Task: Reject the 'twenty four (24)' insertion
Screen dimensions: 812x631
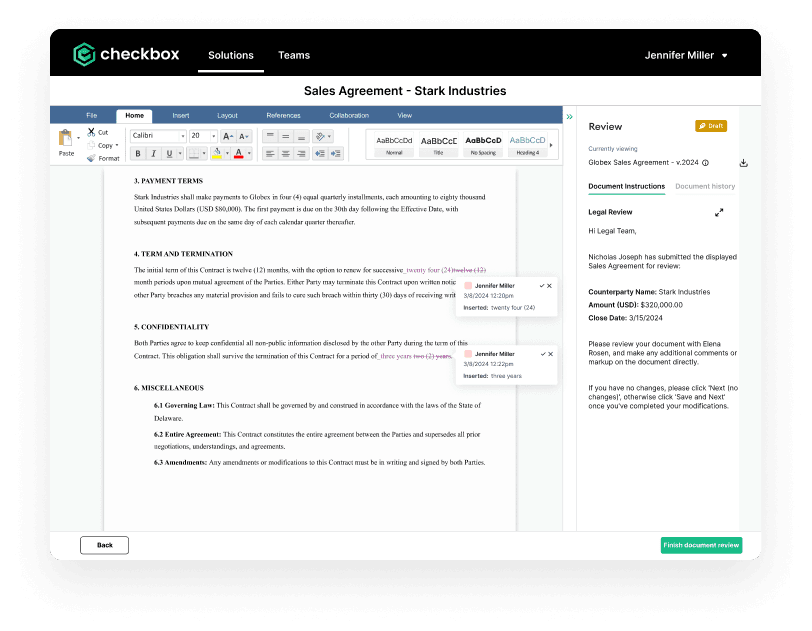Action: click(x=549, y=285)
